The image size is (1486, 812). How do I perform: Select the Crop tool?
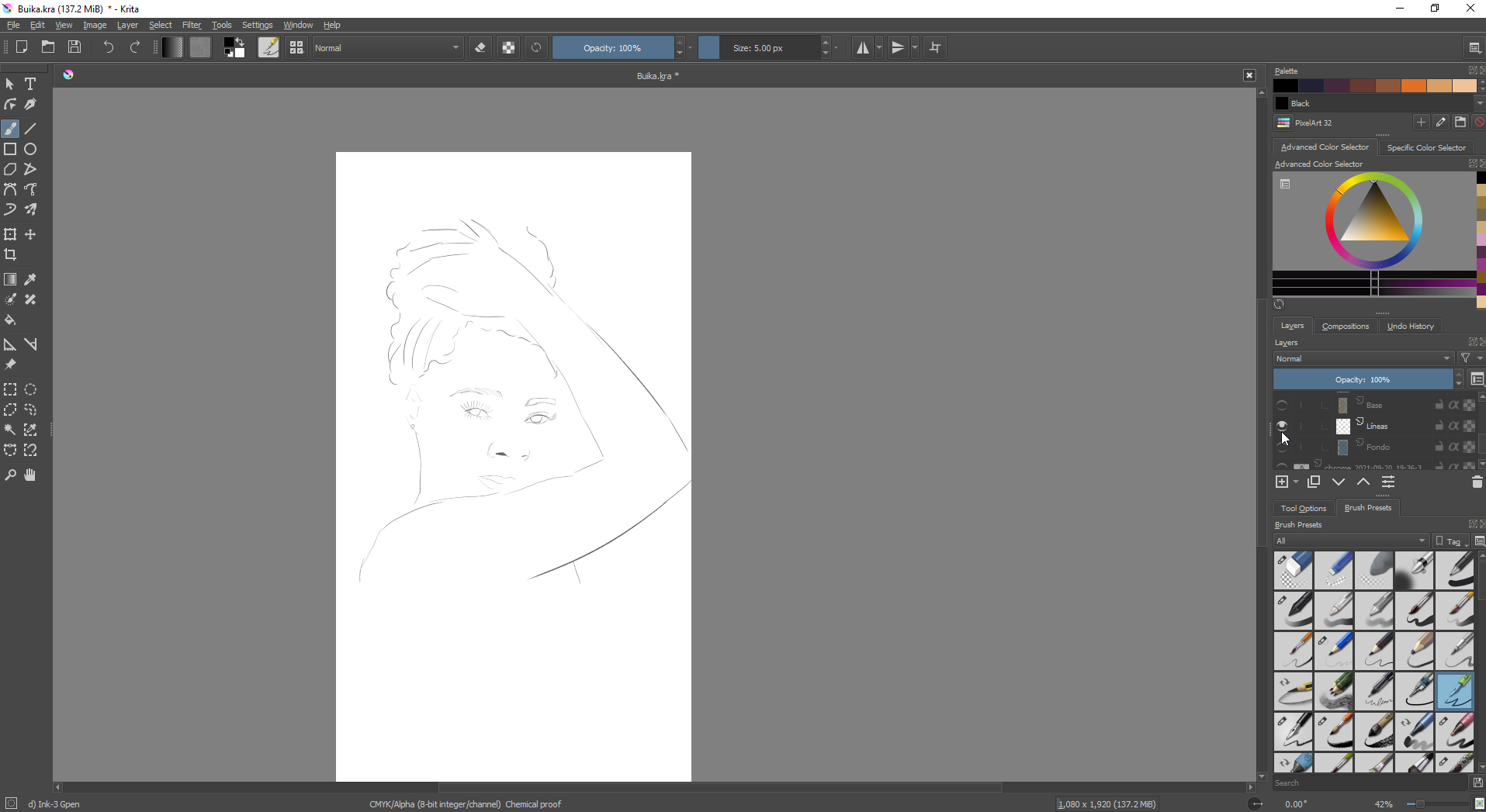(x=10, y=254)
